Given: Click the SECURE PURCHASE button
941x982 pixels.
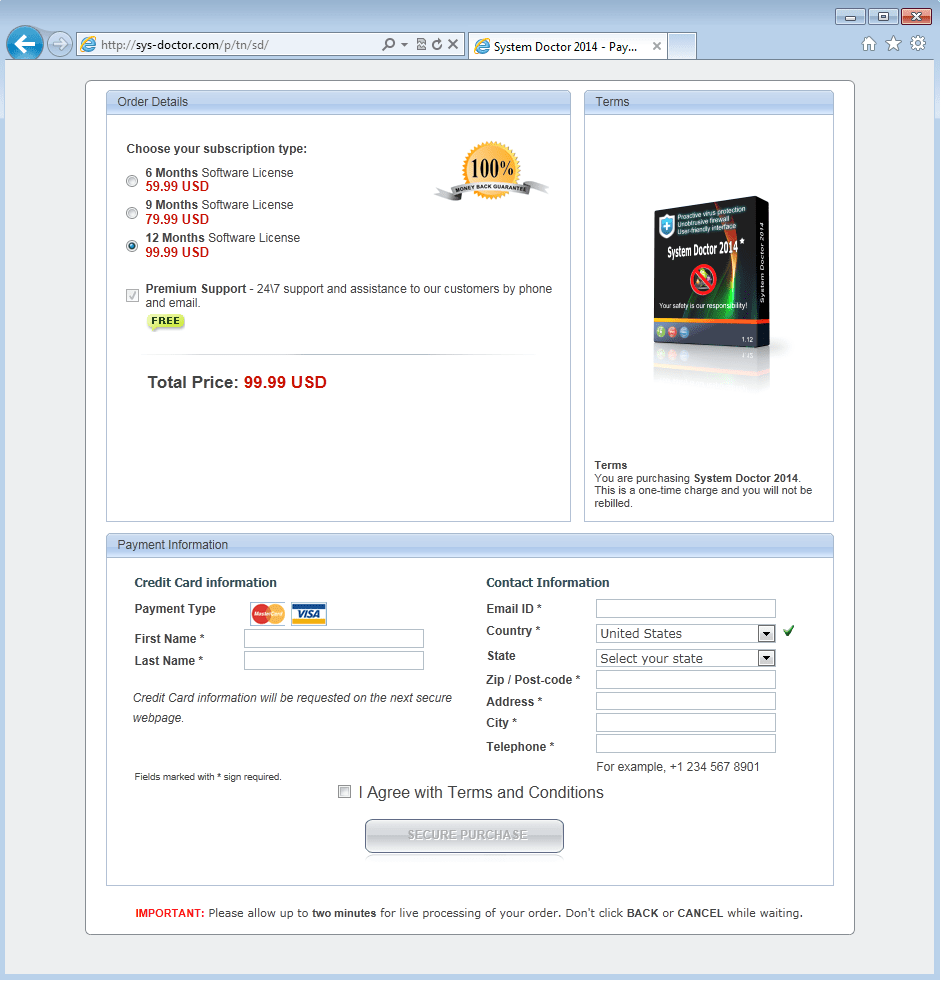Looking at the screenshot, I should pos(465,835).
